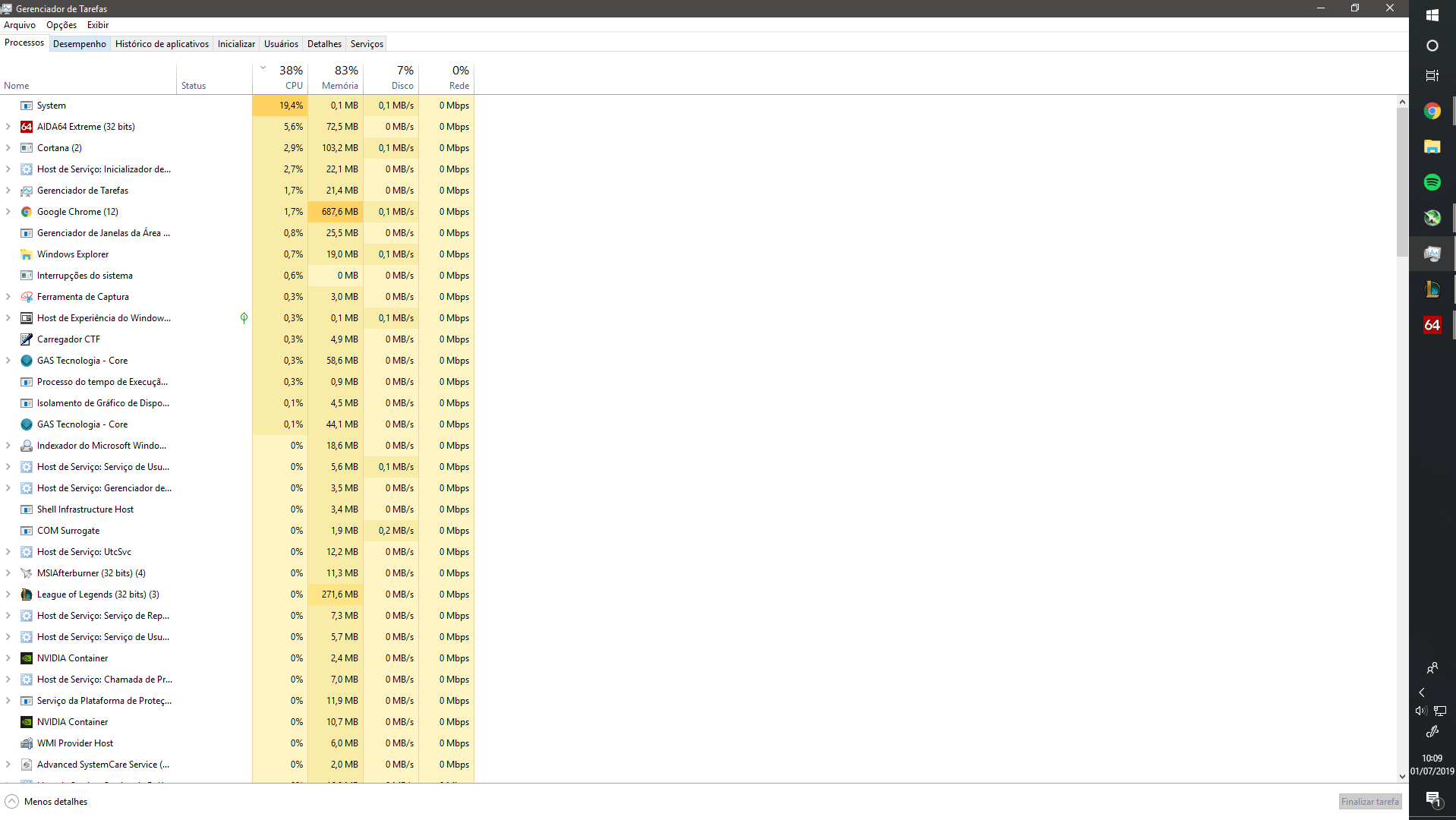Click the Indexador do Microsoft Windows icon

(27, 446)
